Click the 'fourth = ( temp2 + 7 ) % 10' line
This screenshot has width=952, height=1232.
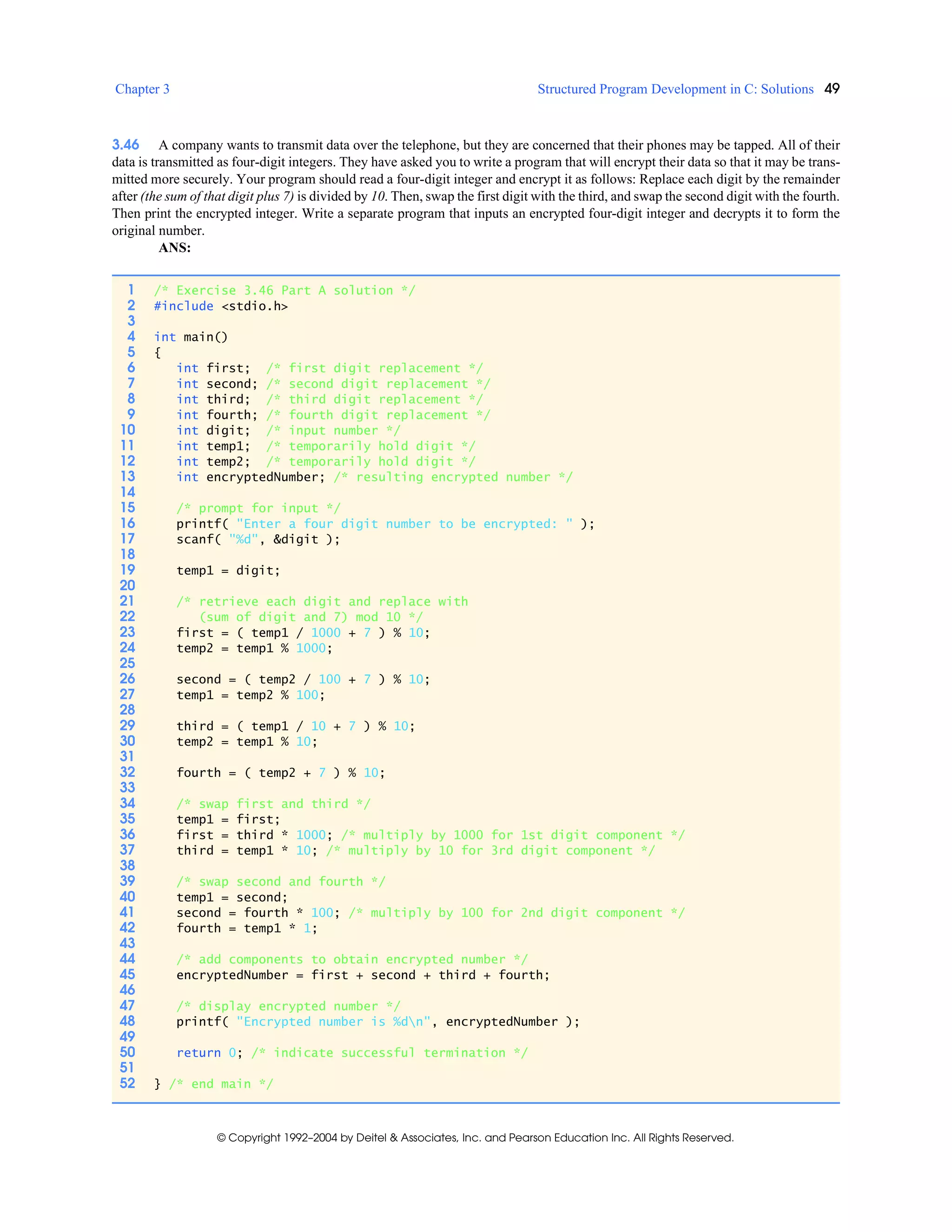[280, 773]
